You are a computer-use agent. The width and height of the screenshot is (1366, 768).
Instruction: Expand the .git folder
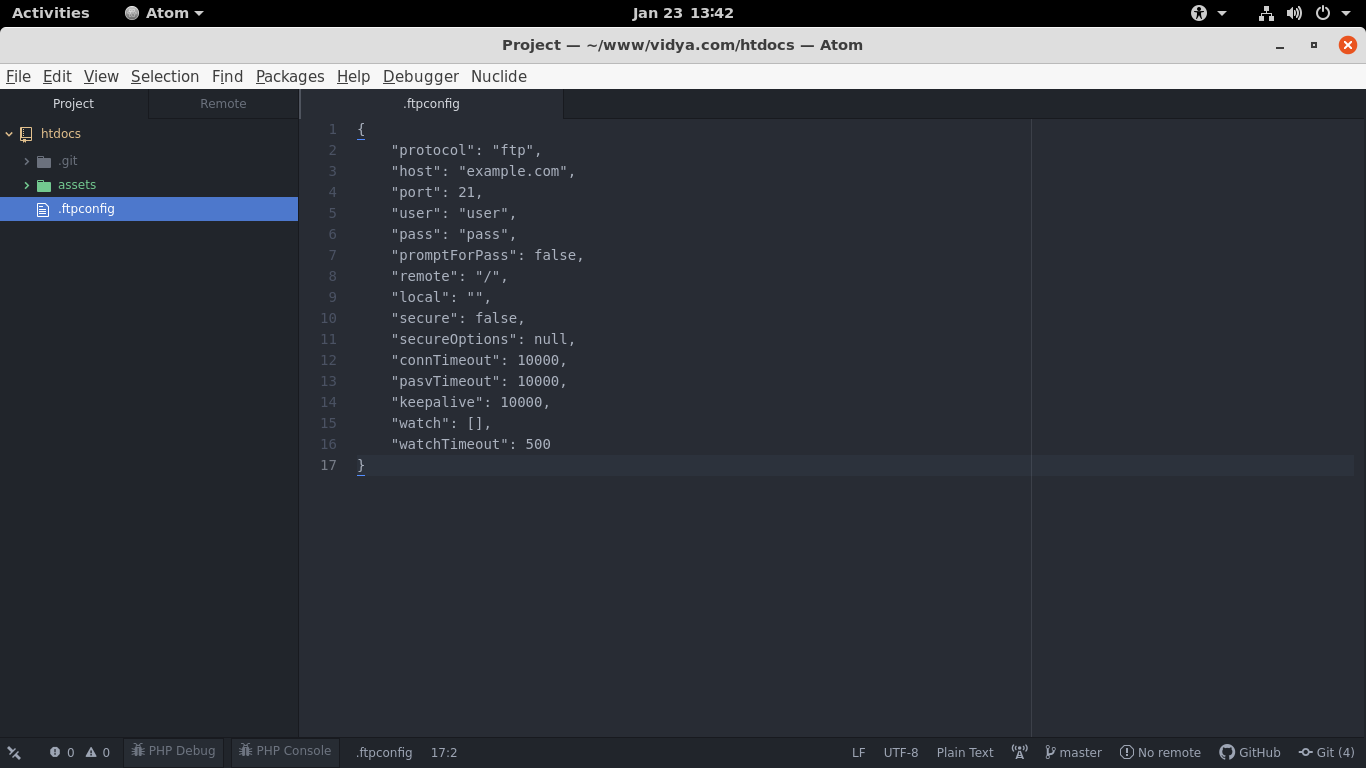tap(27, 161)
